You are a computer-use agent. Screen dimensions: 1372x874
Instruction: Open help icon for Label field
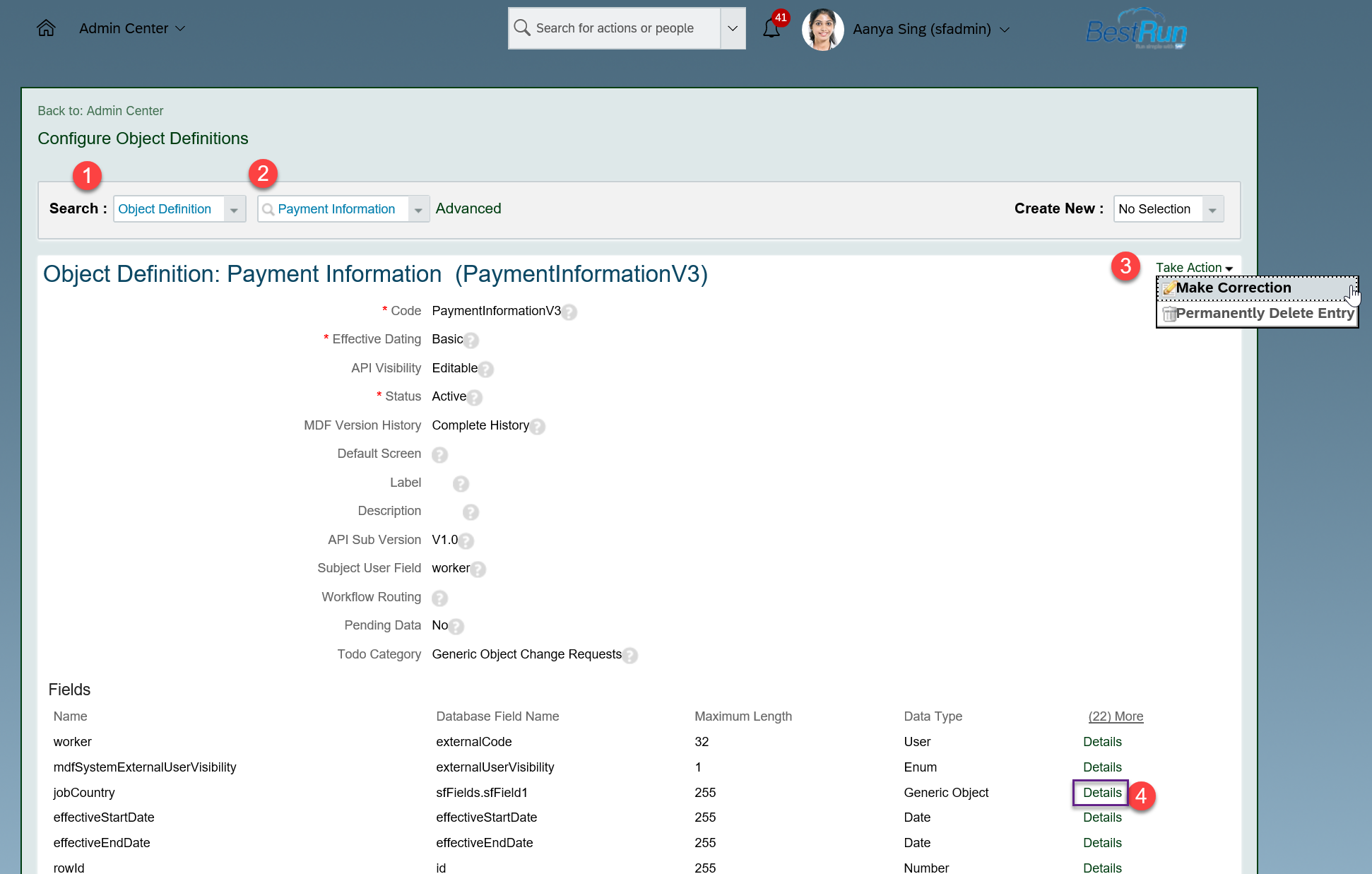[461, 483]
